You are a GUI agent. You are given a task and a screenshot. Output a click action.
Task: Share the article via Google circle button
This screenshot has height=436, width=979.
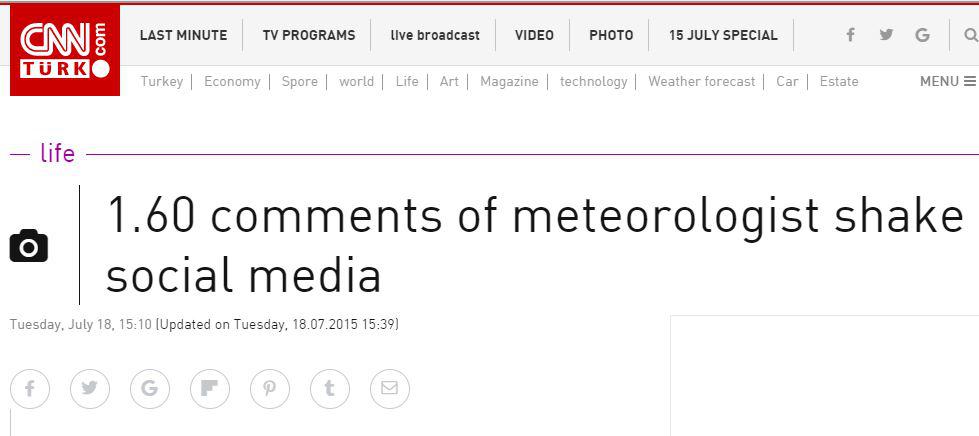150,389
